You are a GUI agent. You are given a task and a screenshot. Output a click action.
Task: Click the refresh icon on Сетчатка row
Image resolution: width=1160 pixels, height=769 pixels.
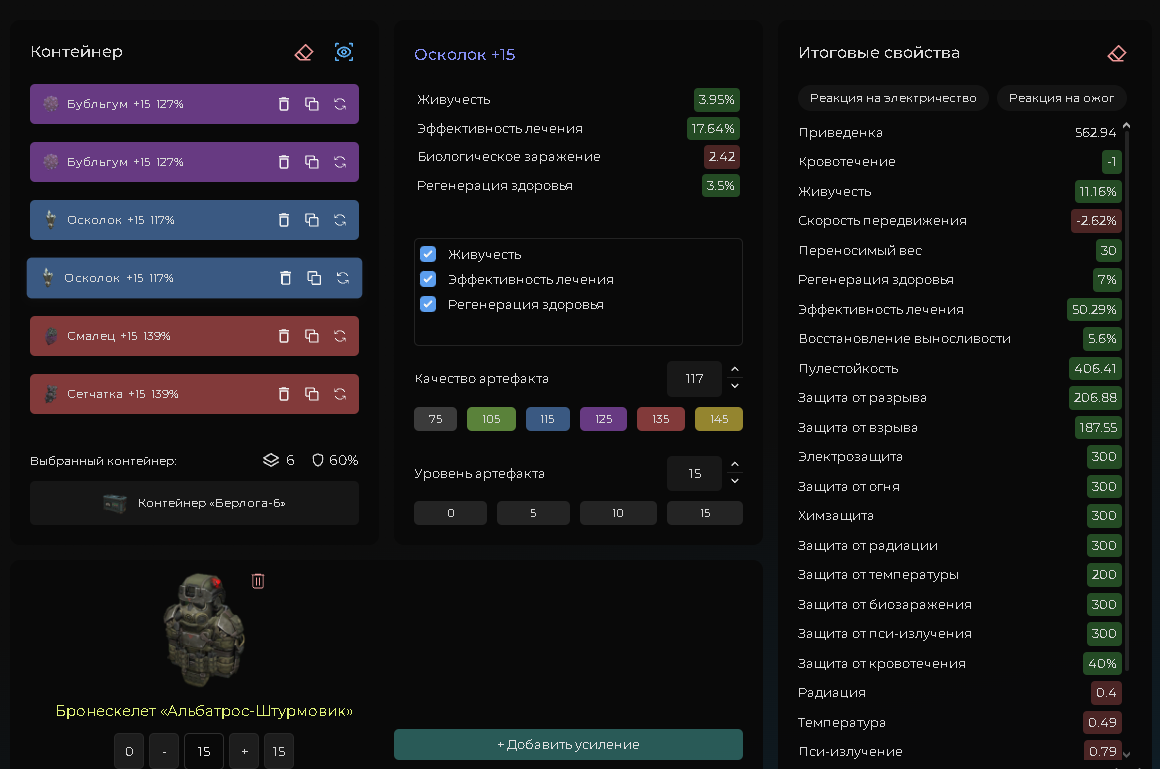coord(340,394)
